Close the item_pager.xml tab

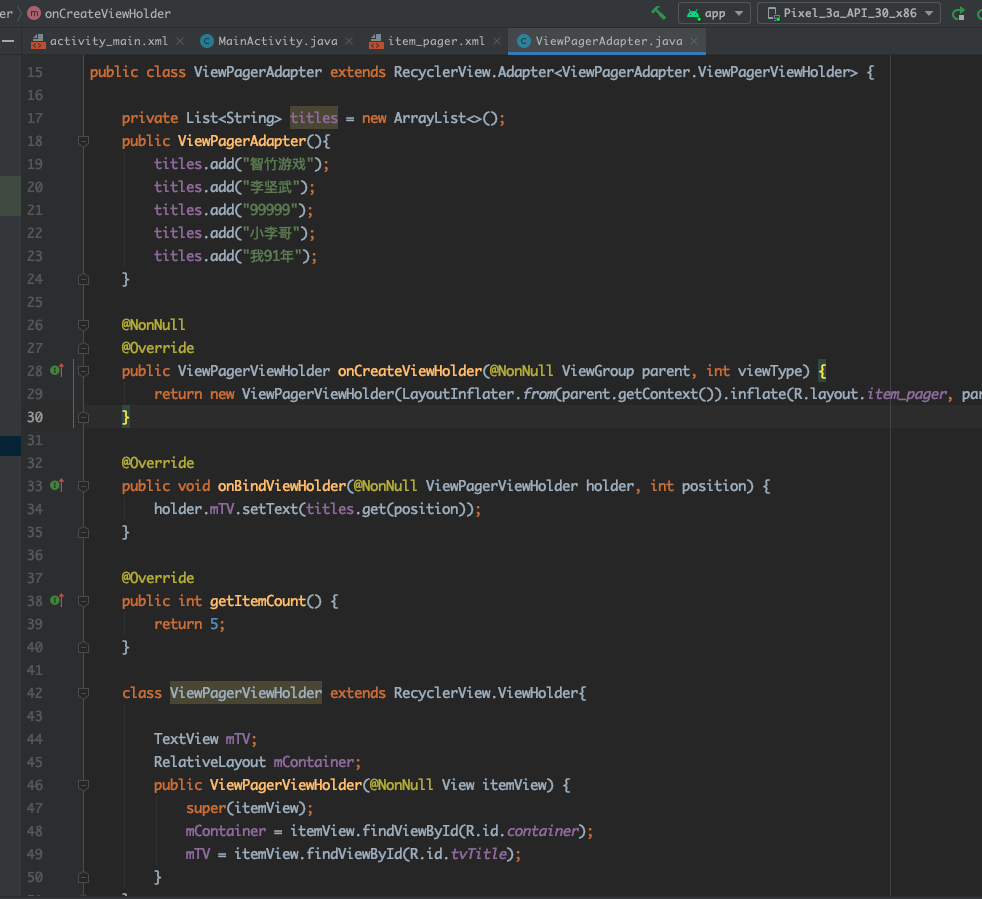pos(497,41)
